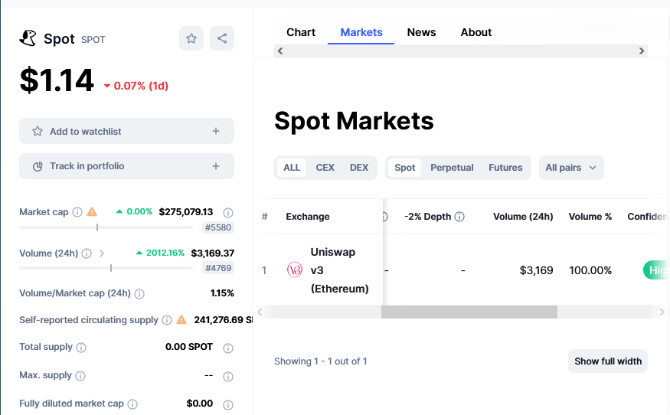Click Self-reported circulating supply info icon
The height and width of the screenshot is (415, 670).
click(x=167, y=320)
